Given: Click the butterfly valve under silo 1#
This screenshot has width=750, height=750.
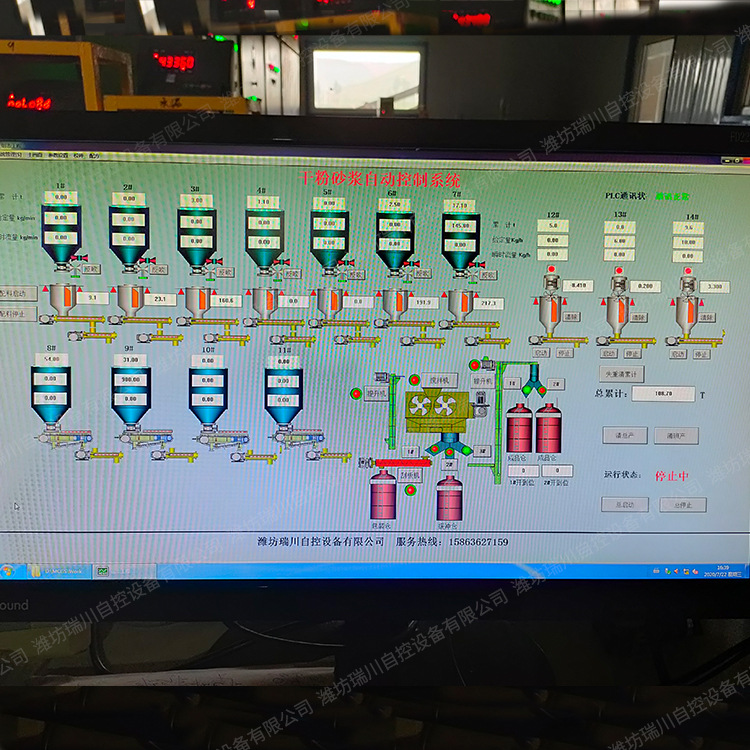Looking at the screenshot, I should click(x=79, y=258).
